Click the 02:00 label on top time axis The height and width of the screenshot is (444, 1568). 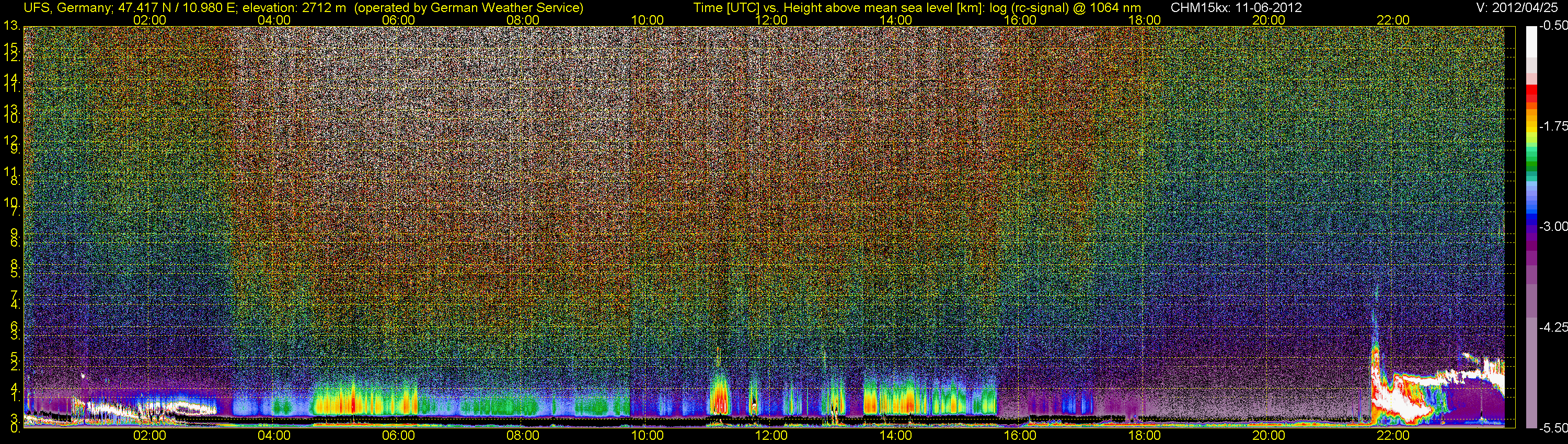pyautogui.click(x=149, y=20)
